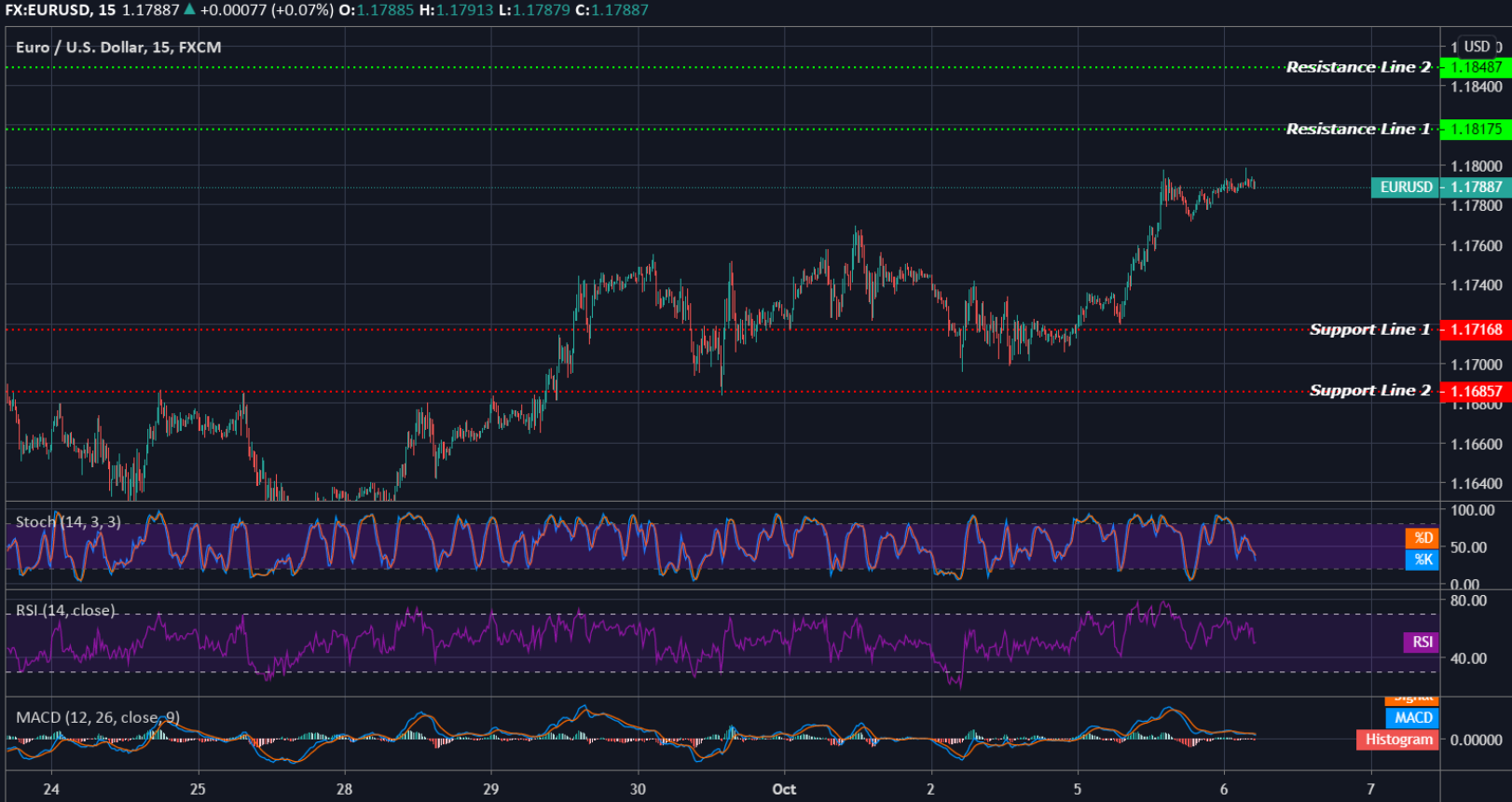Click the orange %D legend tag

coord(1423,538)
